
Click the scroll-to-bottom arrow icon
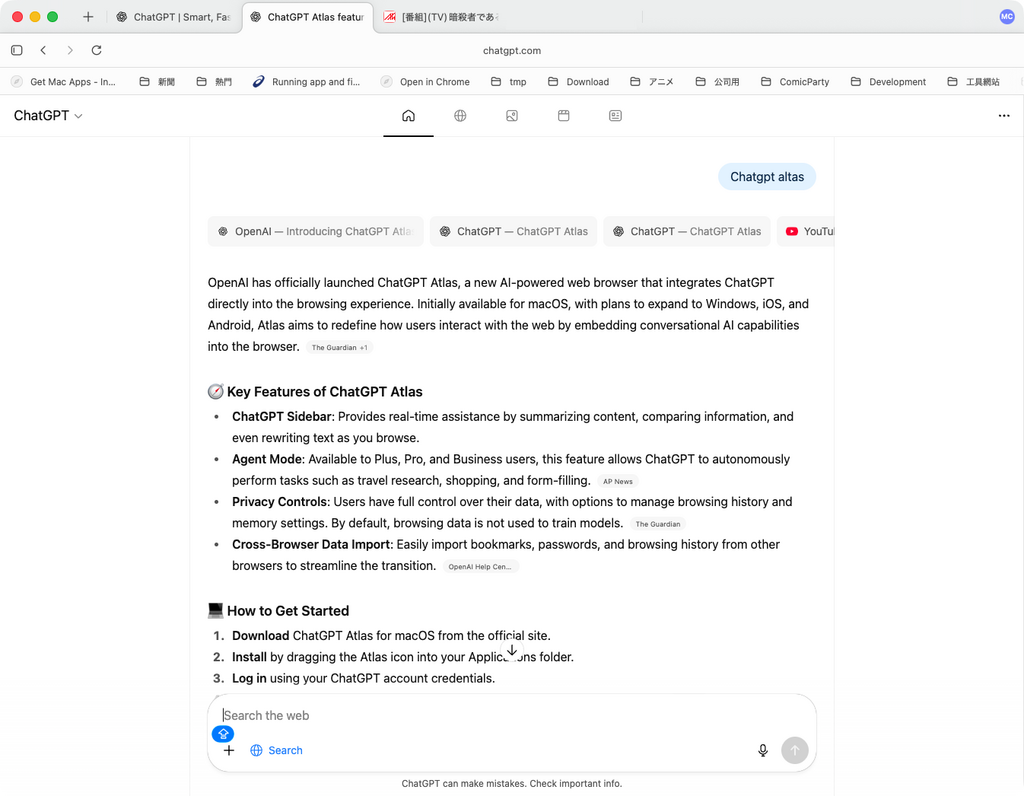click(512, 650)
